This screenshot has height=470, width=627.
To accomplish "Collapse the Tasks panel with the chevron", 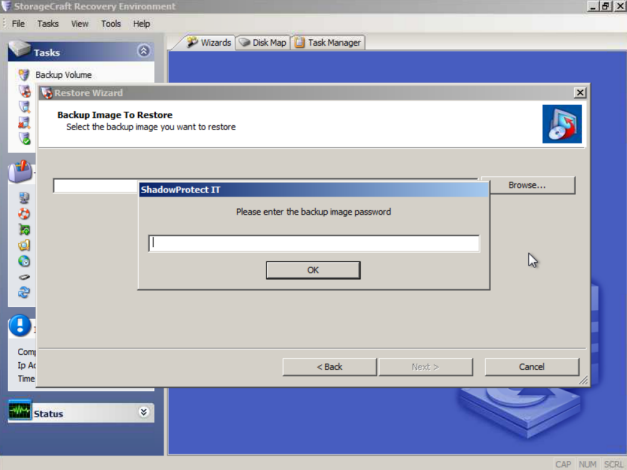I will coord(144,51).
